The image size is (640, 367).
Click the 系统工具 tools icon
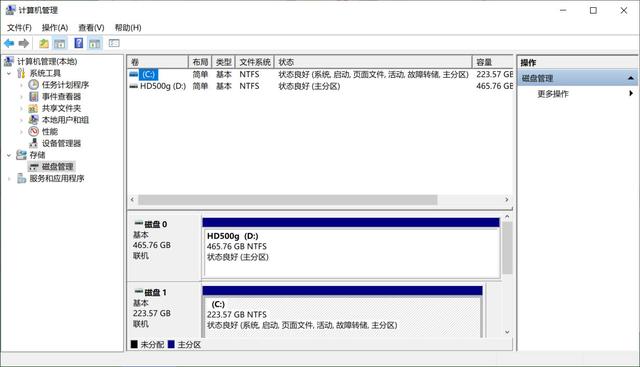21,73
